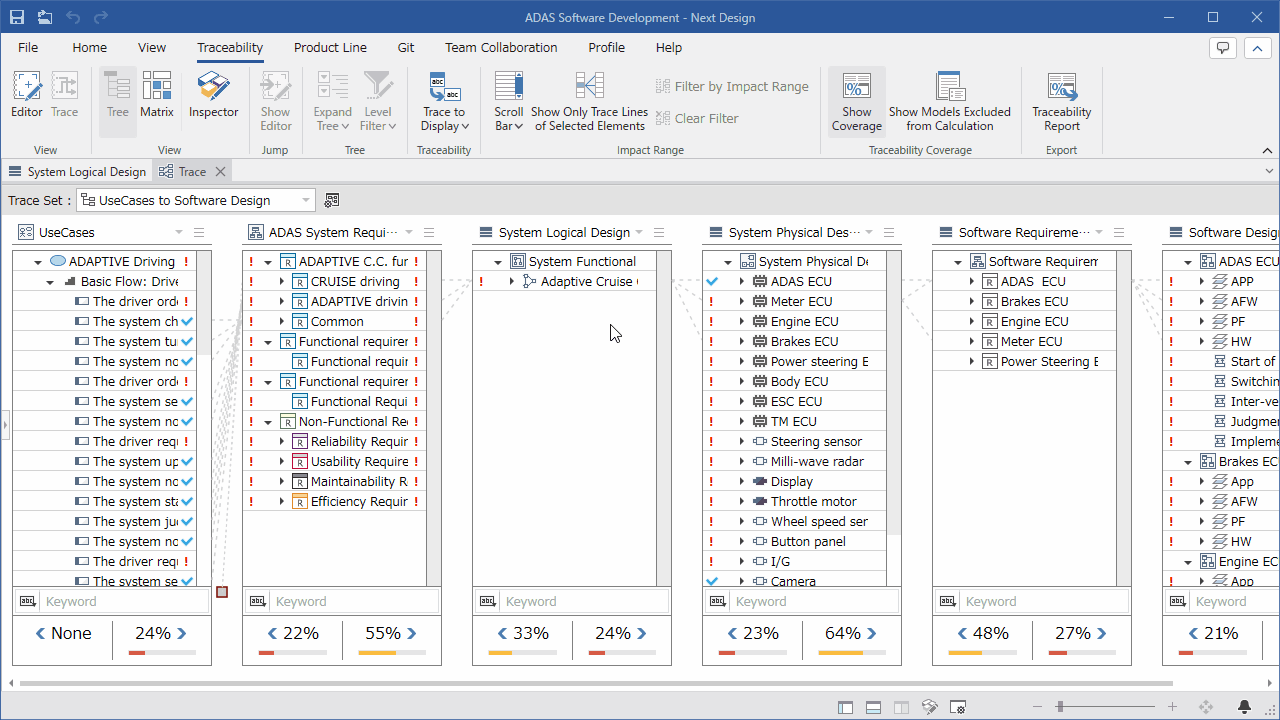Image resolution: width=1280 pixels, height=720 pixels.
Task: Select the Milli-wave radar item
Action: coord(817,462)
